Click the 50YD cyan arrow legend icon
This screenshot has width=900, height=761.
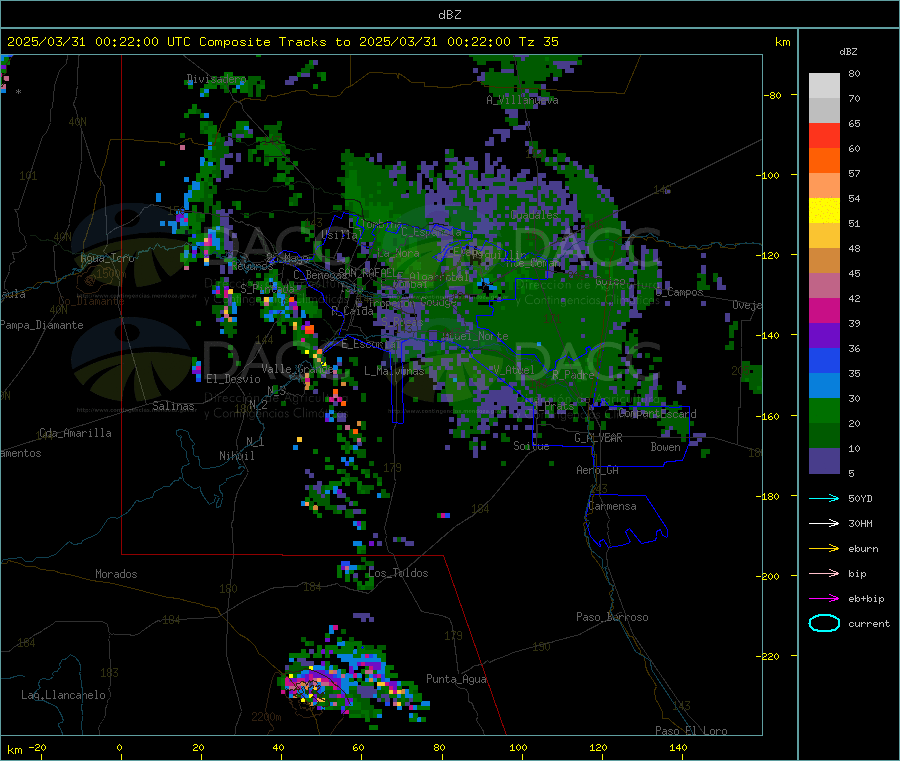(x=824, y=498)
